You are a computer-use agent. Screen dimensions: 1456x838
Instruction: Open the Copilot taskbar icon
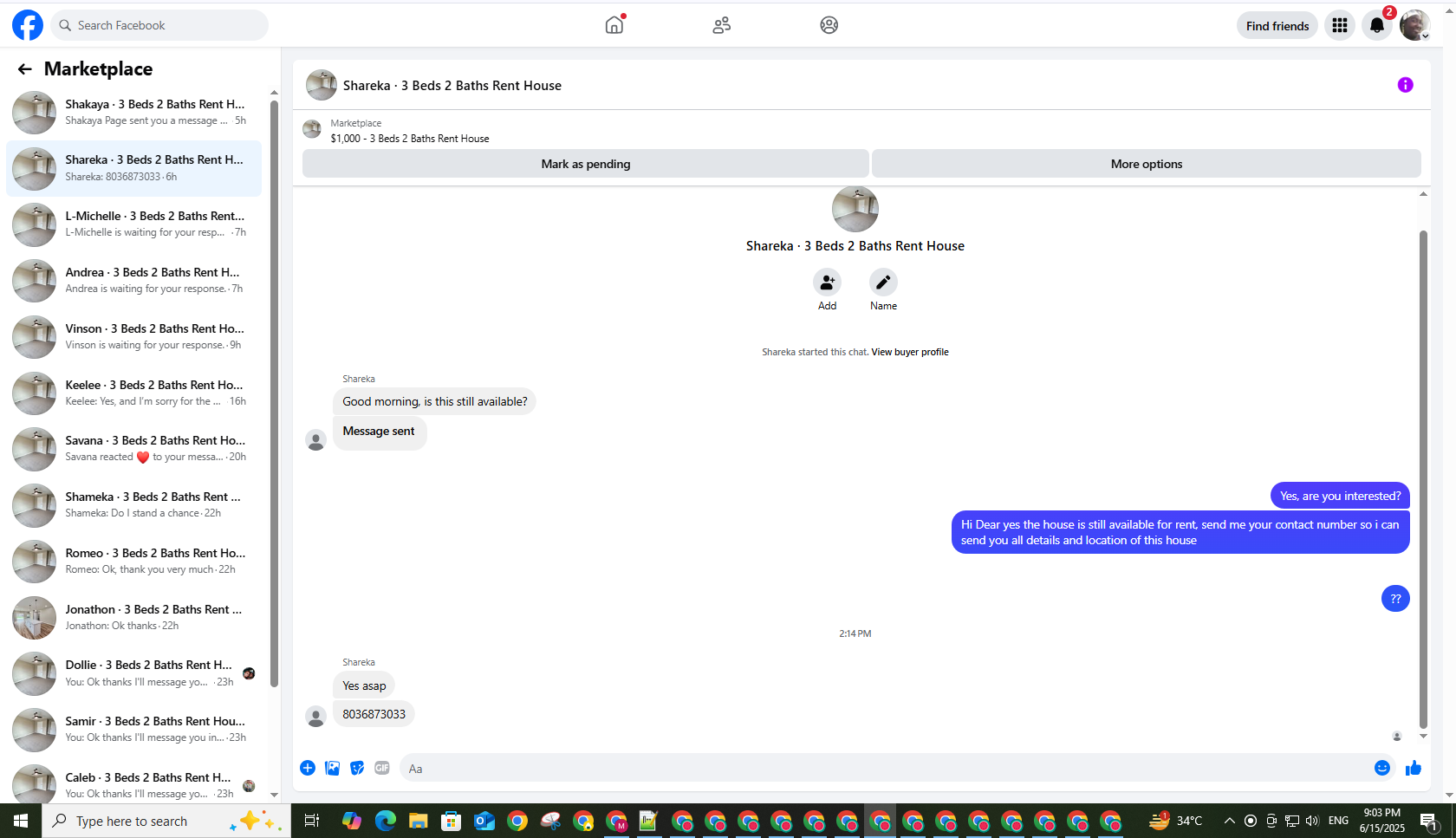pyautogui.click(x=352, y=821)
